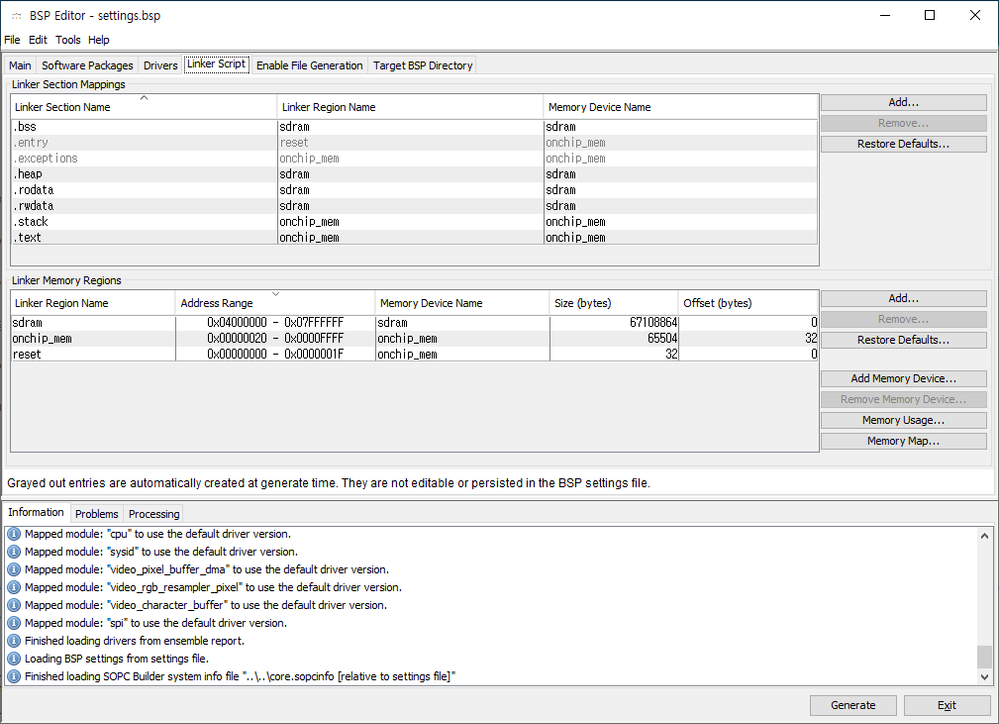Switch to the Drivers tab
The height and width of the screenshot is (724, 999).
[161, 65]
